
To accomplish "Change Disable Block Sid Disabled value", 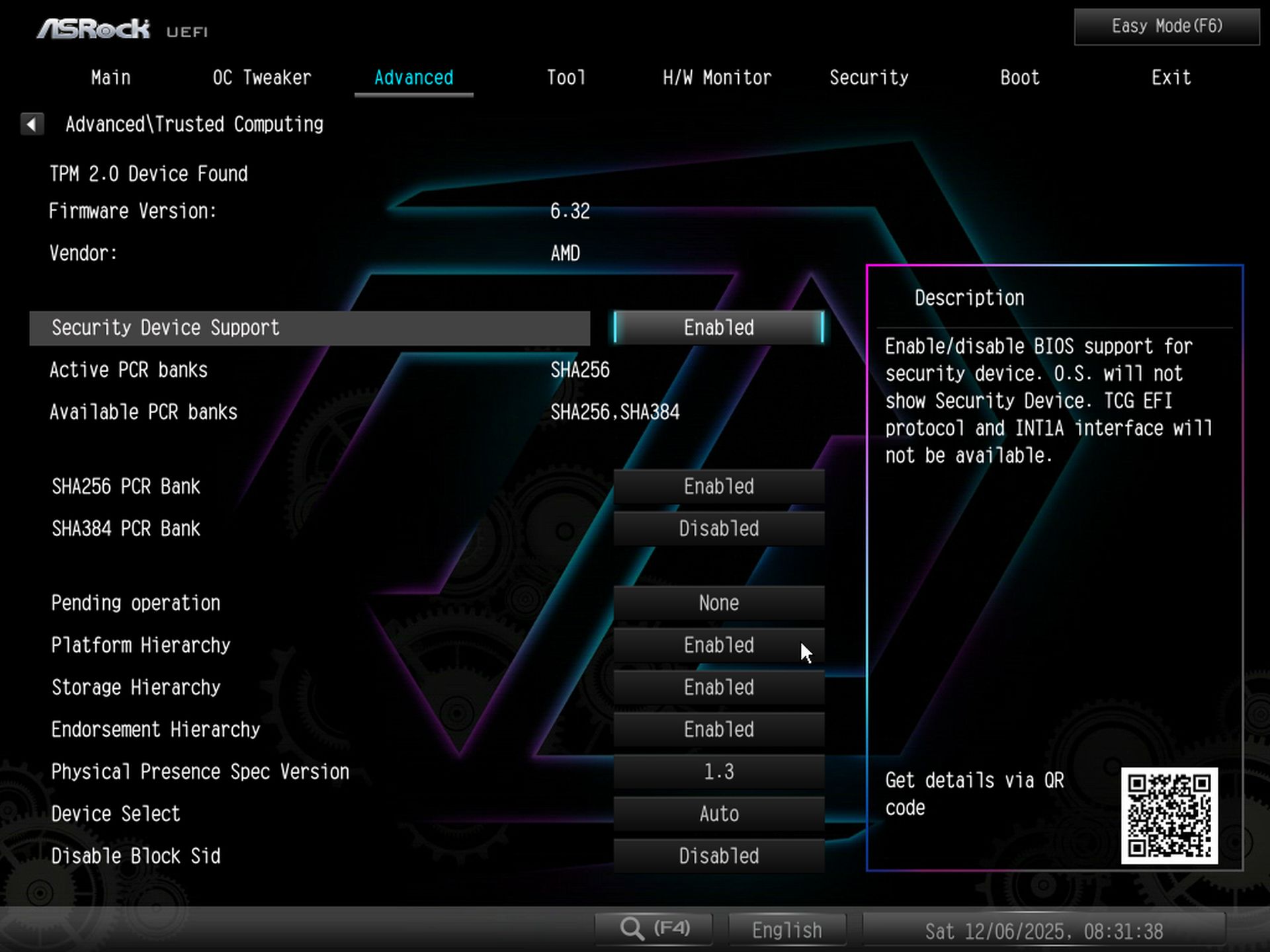I will tap(718, 856).
